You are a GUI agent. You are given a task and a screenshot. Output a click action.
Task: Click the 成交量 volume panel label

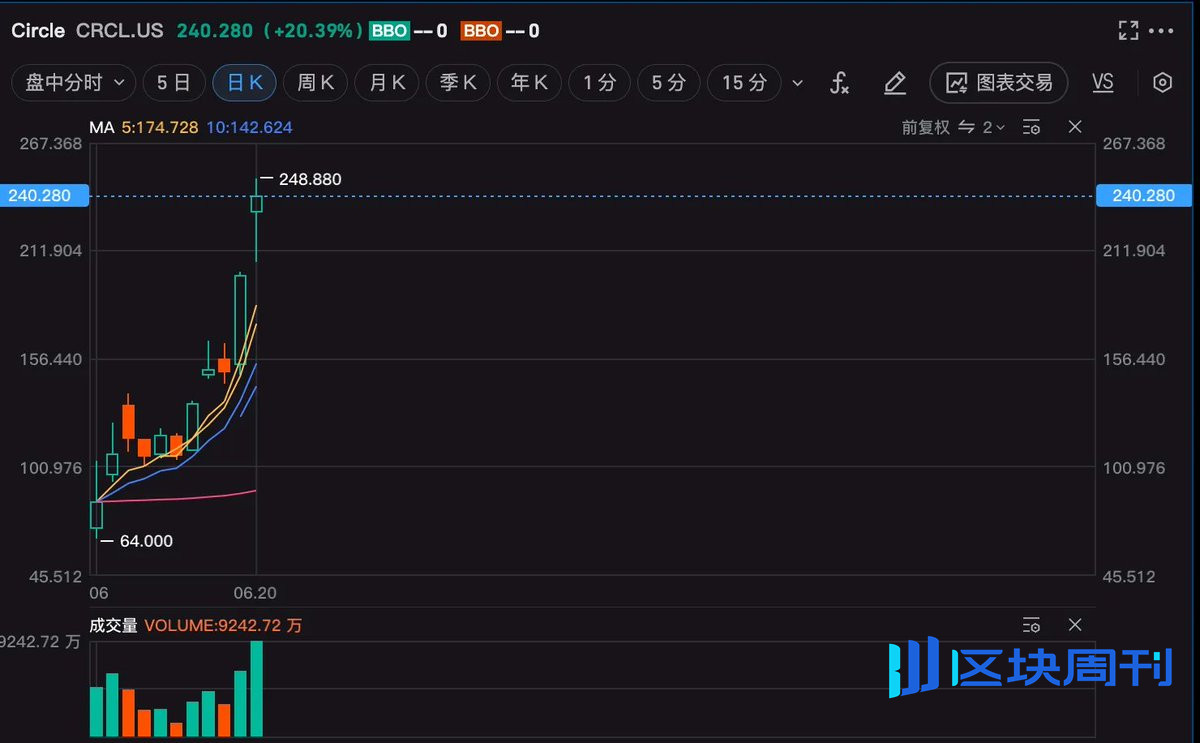coord(113,625)
